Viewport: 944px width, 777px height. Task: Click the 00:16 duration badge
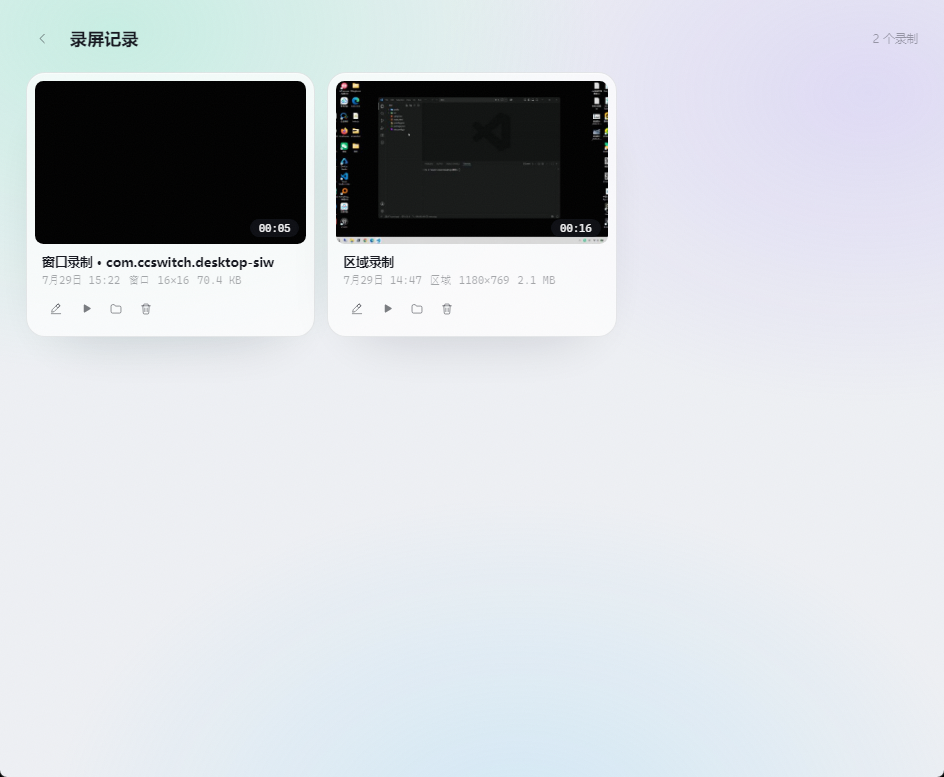(x=576, y=228)
